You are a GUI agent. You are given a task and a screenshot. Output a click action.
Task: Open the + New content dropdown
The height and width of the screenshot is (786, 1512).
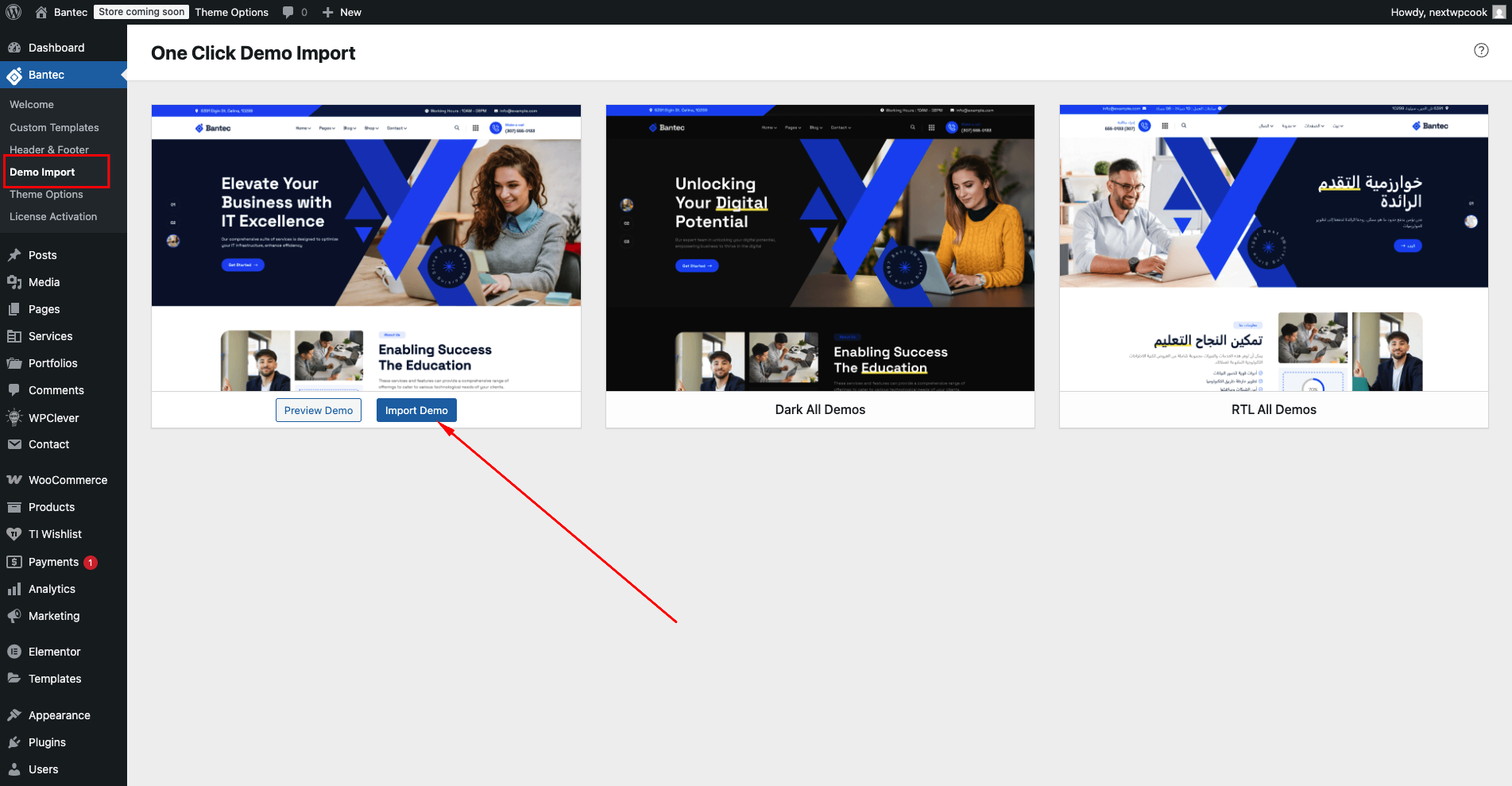342,12
